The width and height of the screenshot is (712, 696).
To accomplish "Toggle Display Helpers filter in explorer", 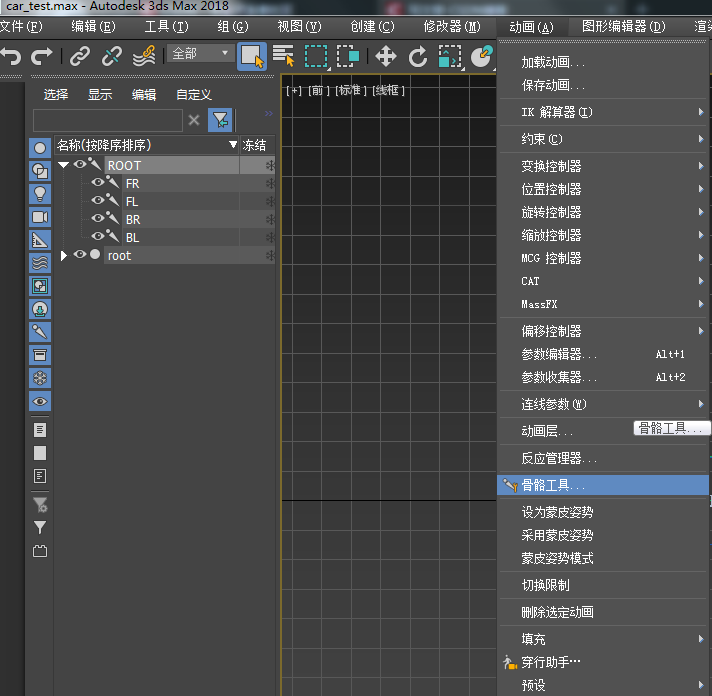I will tap(40, 240).
